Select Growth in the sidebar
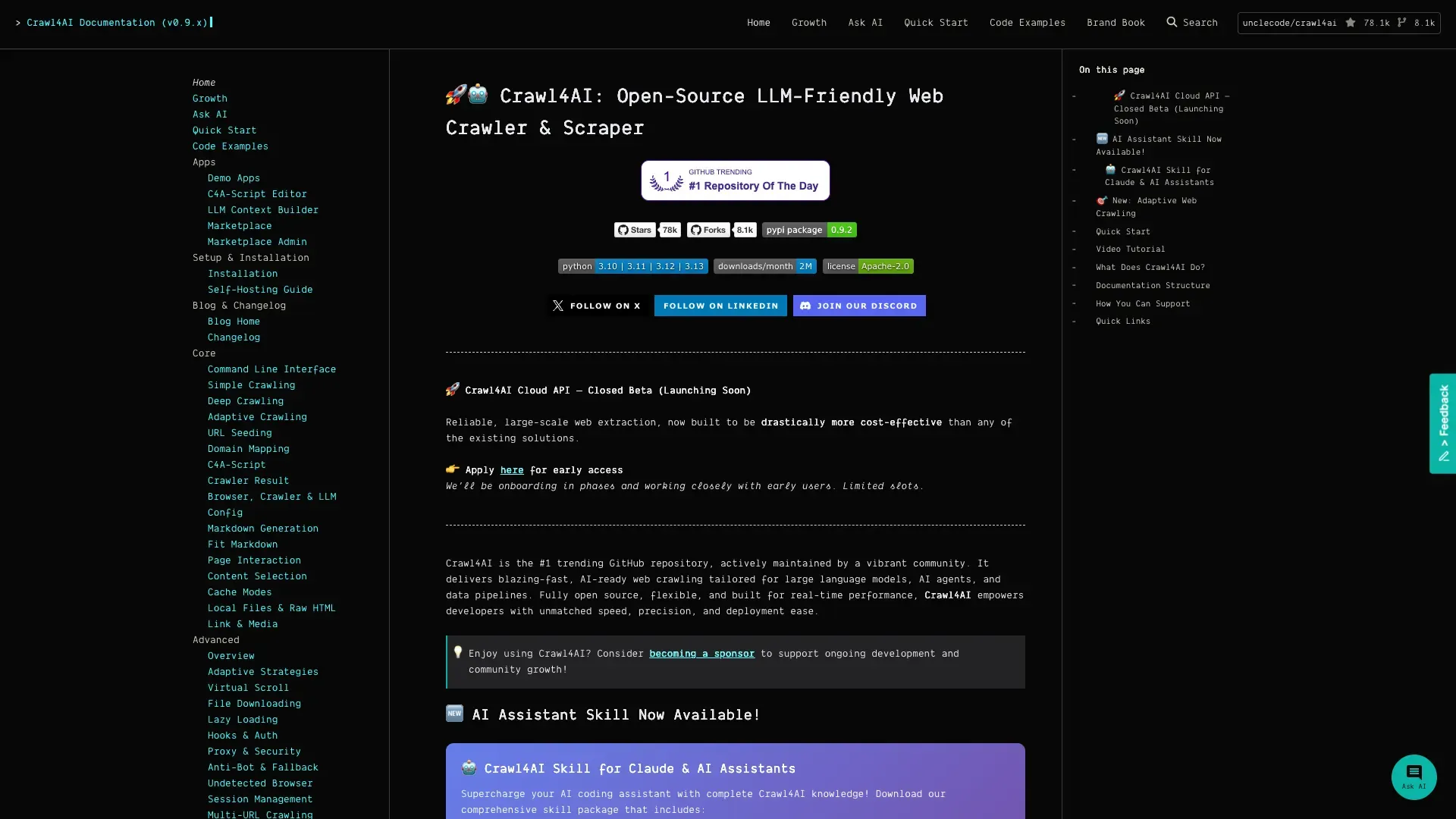1456x819 pixels. coord(210,99)
